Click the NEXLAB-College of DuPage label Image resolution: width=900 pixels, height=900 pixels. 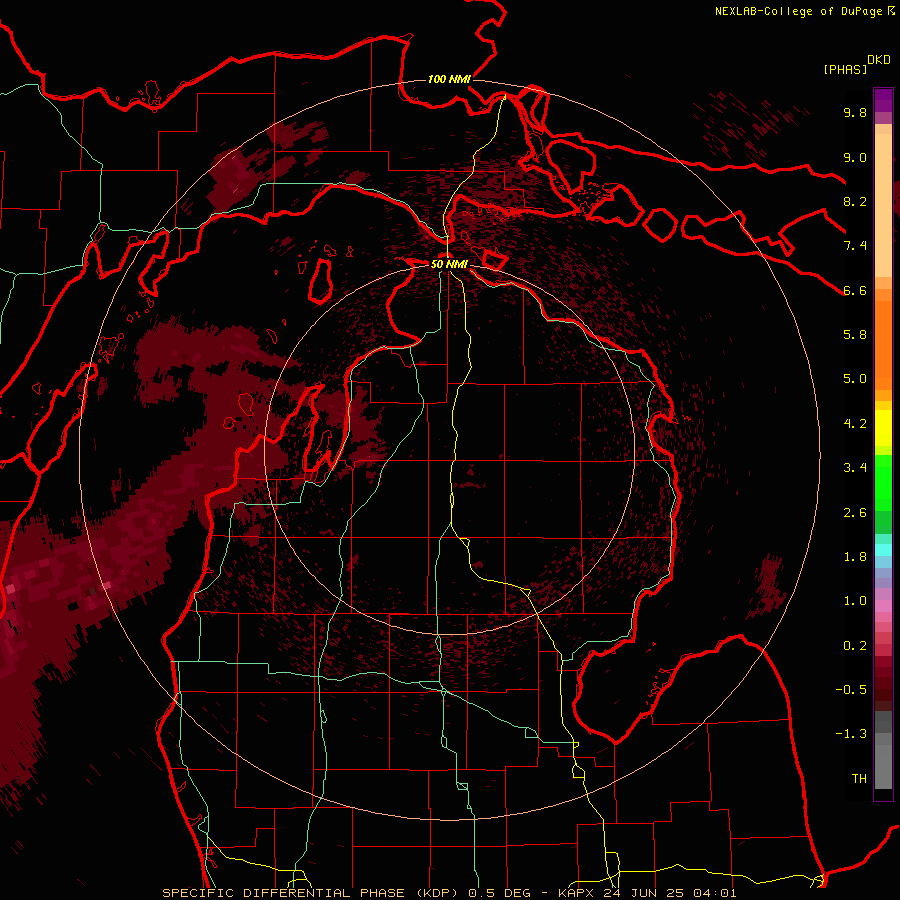799,11
